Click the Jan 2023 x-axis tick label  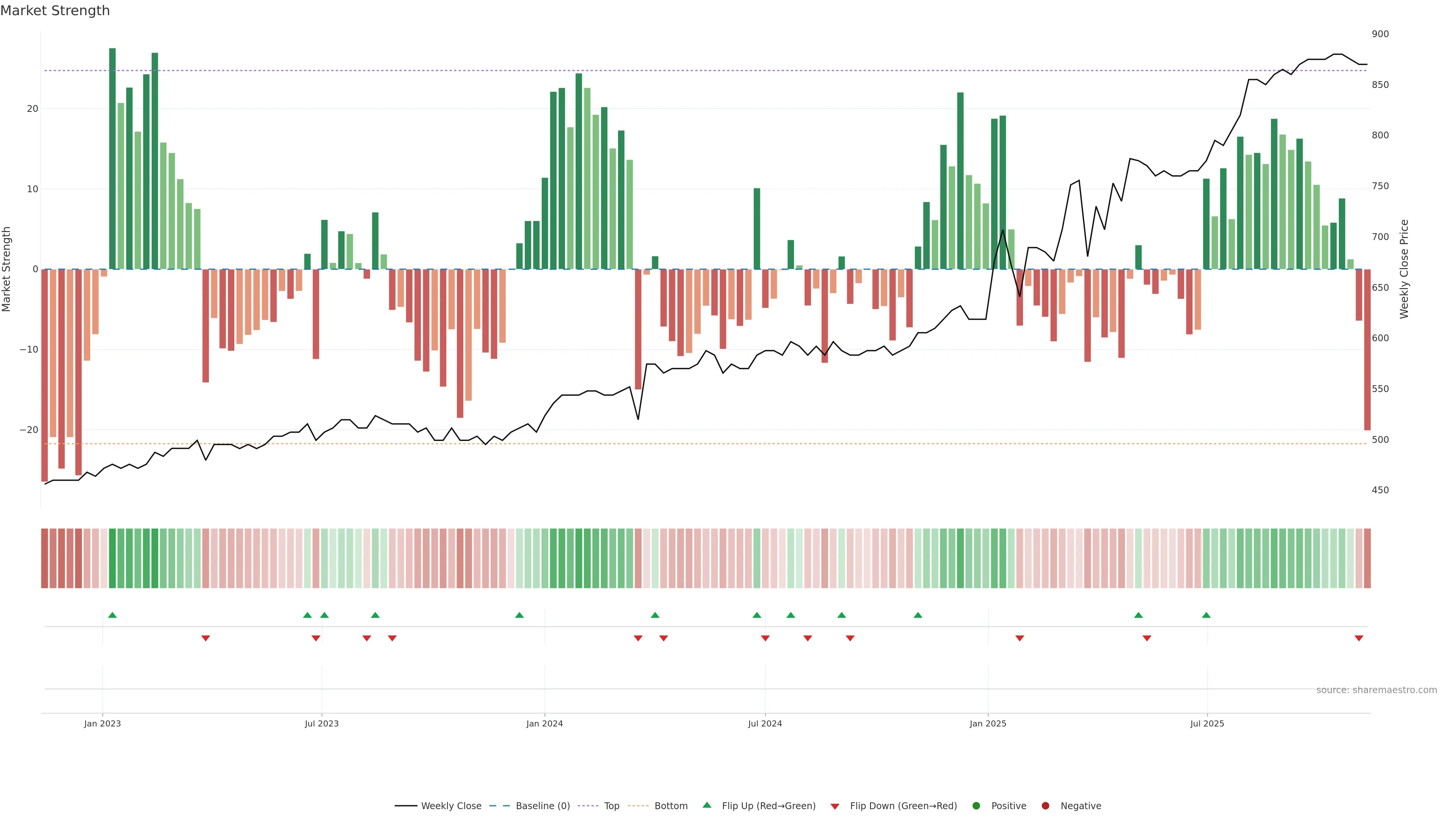[x=102, y=723]
